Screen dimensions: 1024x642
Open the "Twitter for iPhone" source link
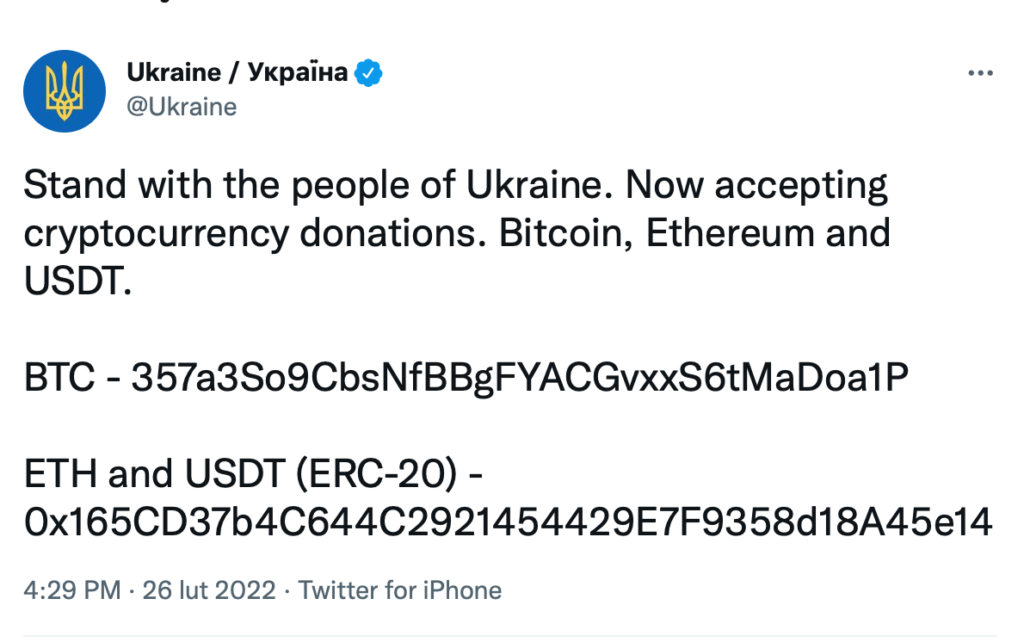400,590
